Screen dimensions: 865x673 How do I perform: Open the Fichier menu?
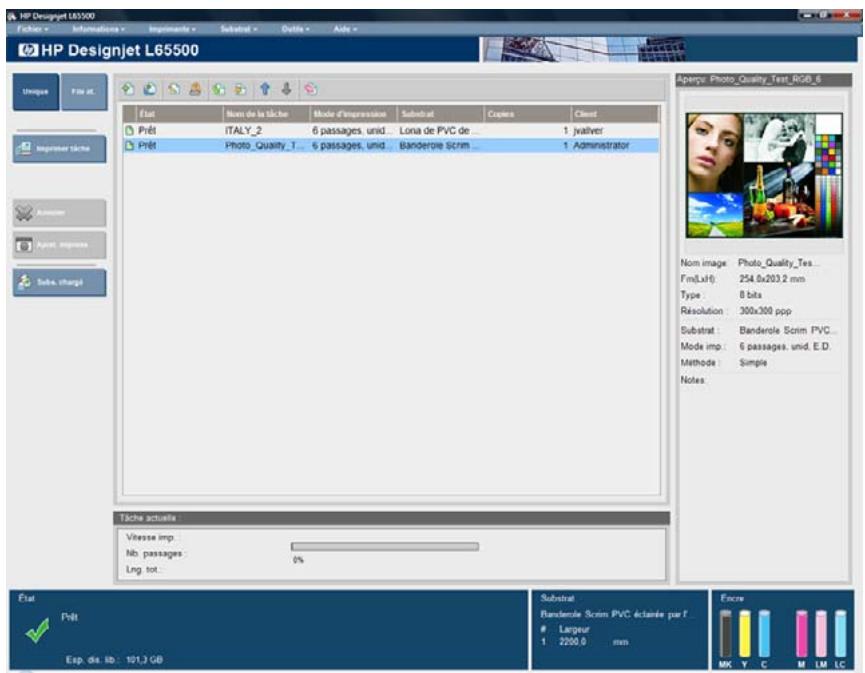[33, 29]
